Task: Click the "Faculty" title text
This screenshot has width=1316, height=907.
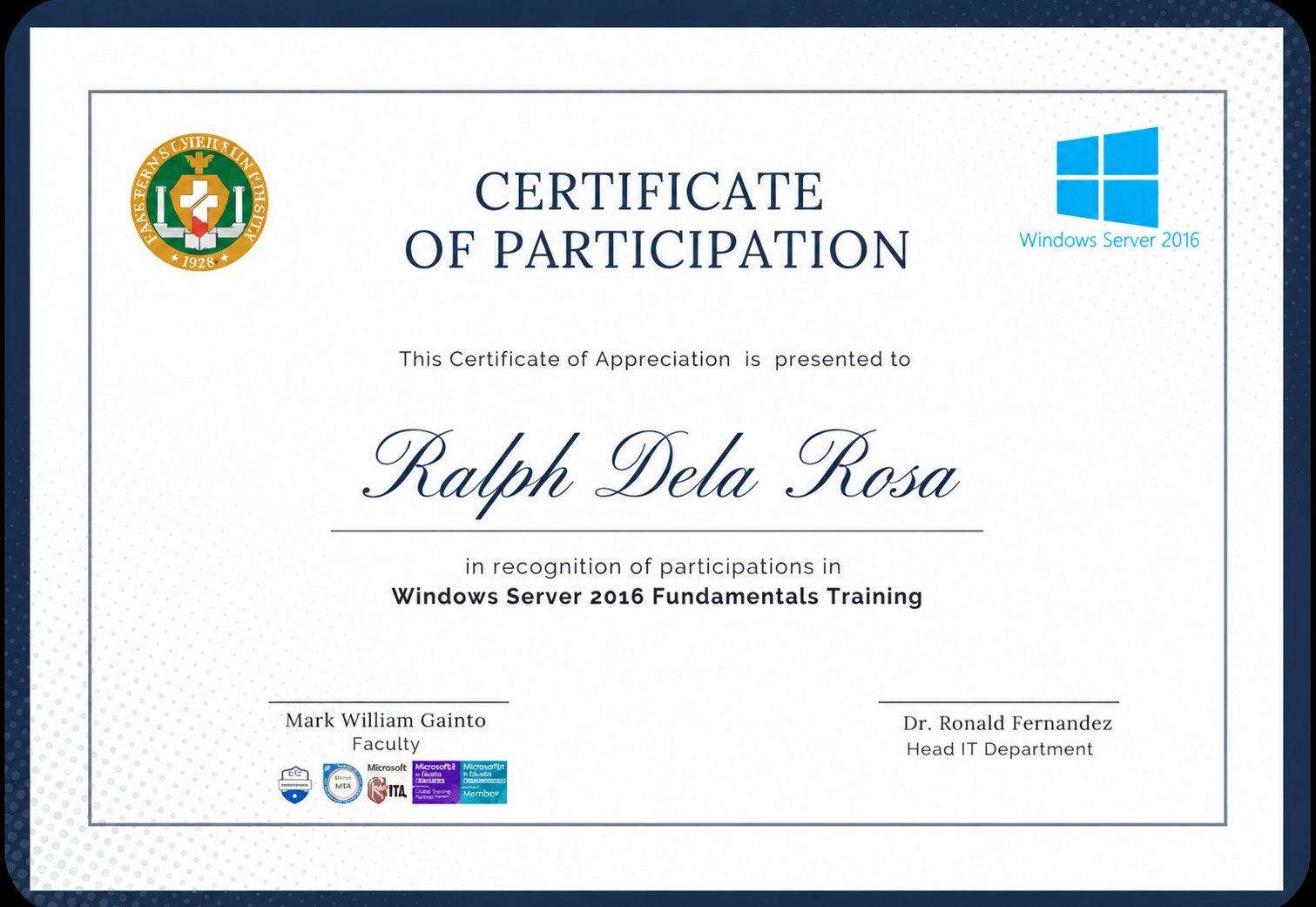Action: point(386,744)
